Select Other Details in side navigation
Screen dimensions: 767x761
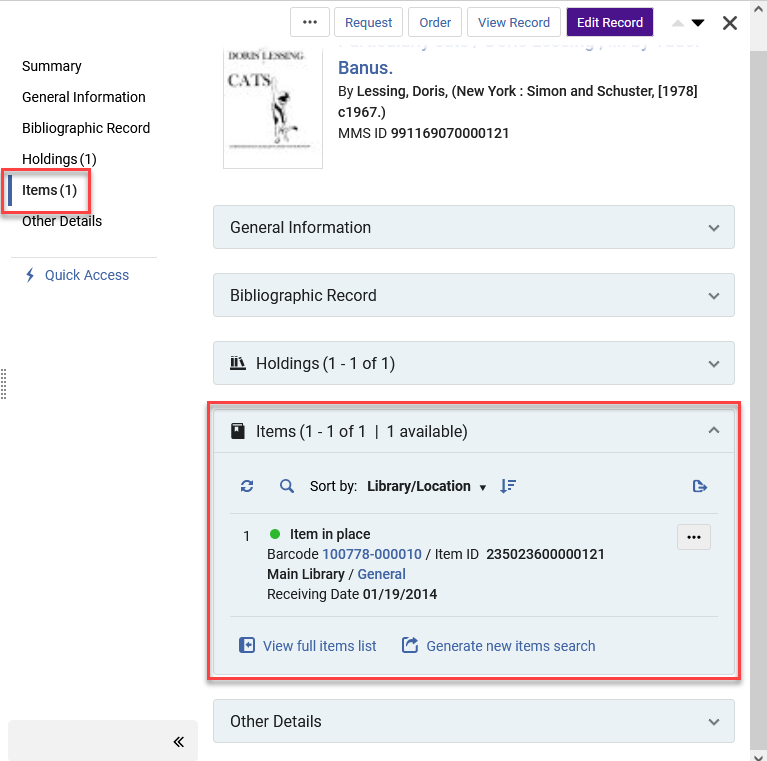(62, 222)
